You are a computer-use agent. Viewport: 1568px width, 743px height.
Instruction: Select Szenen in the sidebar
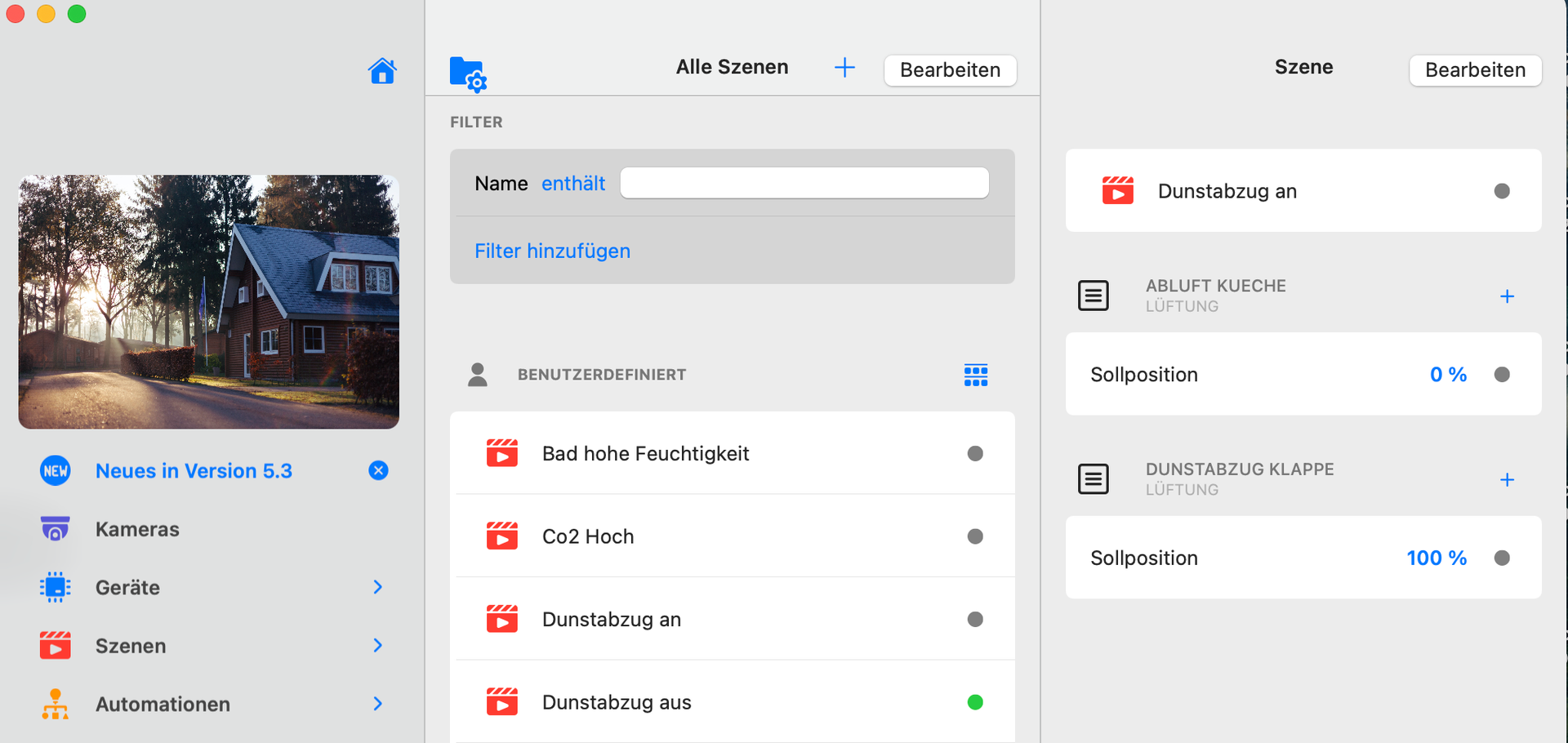(x=131, y=646)
